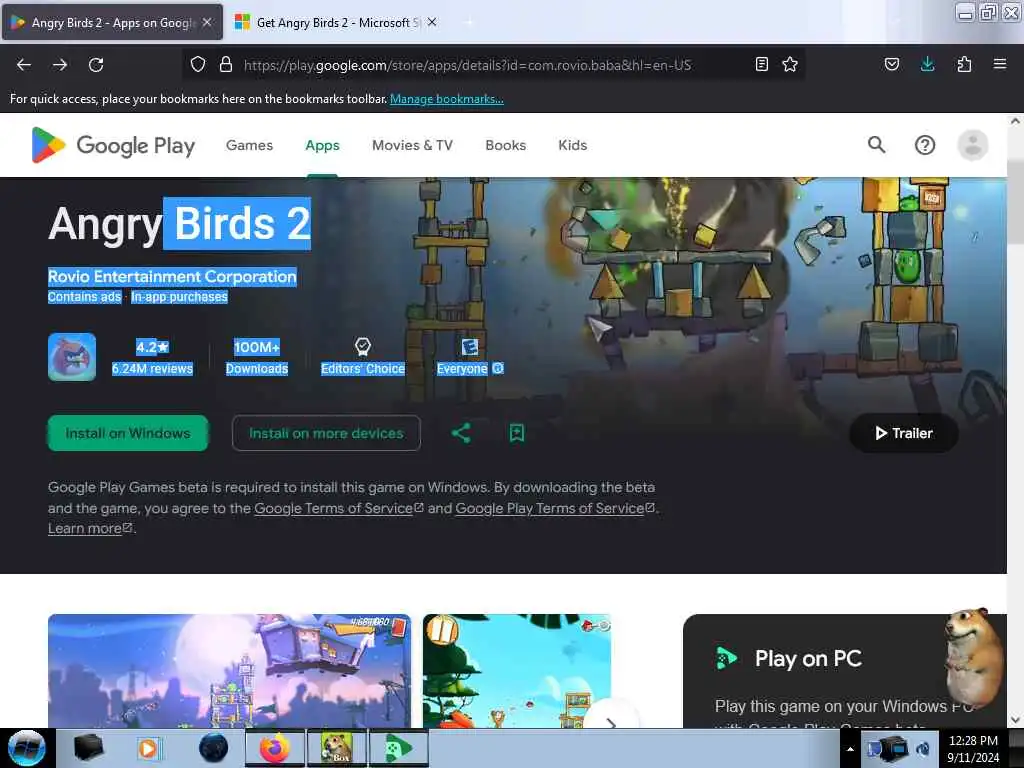Open the Books section
Viewport: 1024px width, 768px height.
(505, 145)
